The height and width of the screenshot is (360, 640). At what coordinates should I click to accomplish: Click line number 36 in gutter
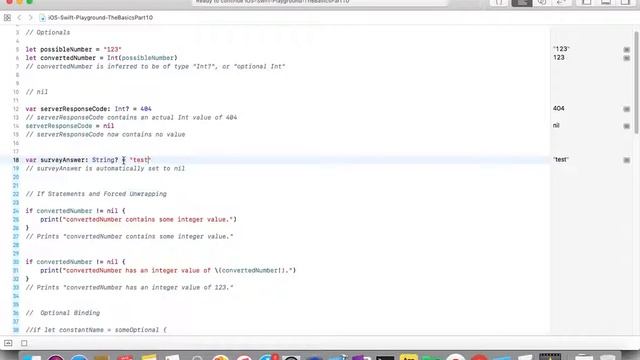pyautogui.click(x=16, y=313)
